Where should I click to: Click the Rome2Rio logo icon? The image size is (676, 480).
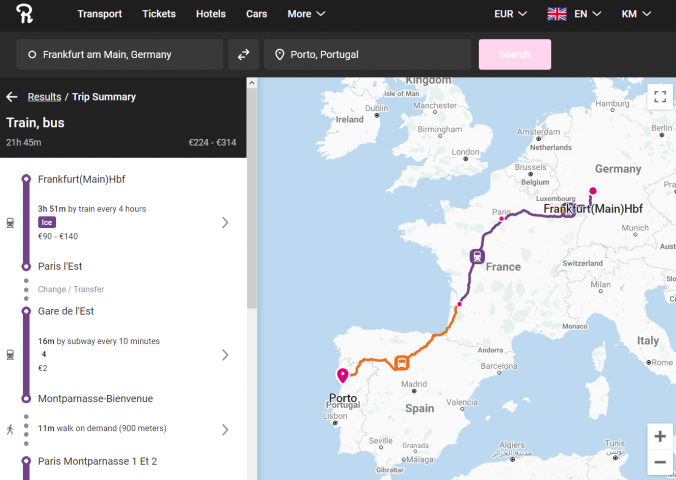26,14
